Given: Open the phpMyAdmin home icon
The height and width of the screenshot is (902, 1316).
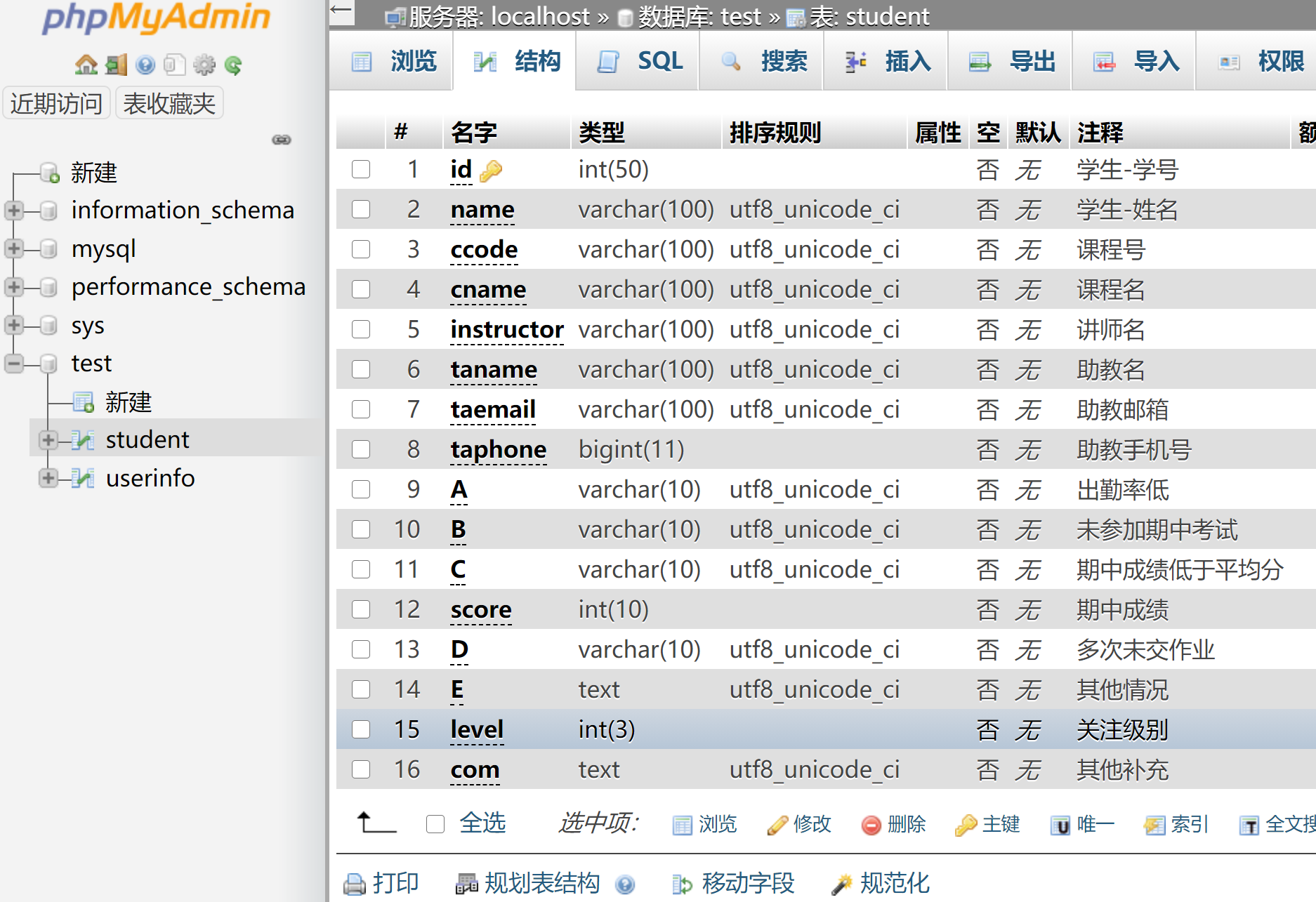Looking at the screenshot, I should [86, 65].
